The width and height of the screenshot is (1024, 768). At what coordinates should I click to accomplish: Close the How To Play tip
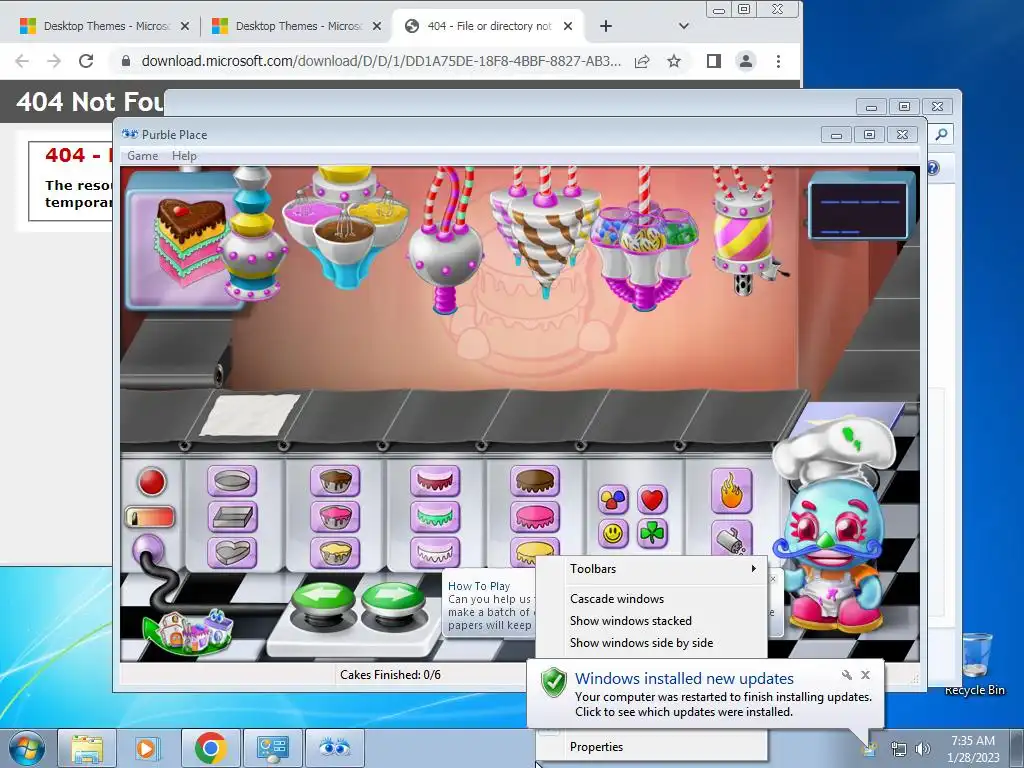point(773,579)
